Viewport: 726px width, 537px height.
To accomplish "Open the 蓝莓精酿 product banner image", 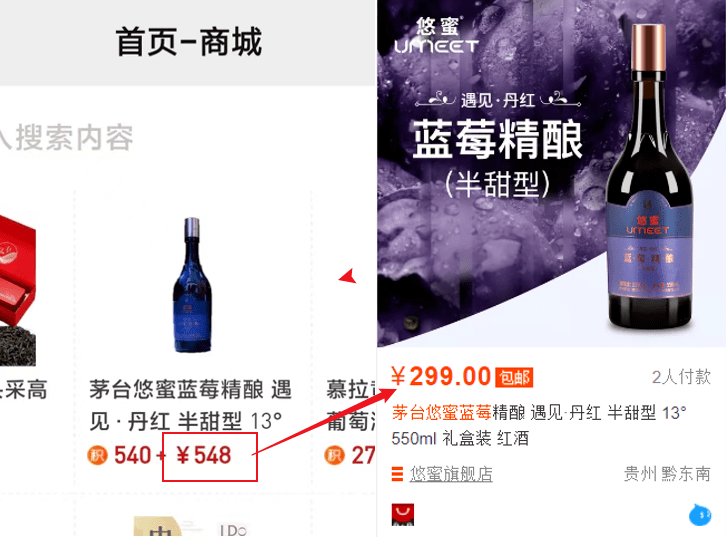I will pos(551,174).
